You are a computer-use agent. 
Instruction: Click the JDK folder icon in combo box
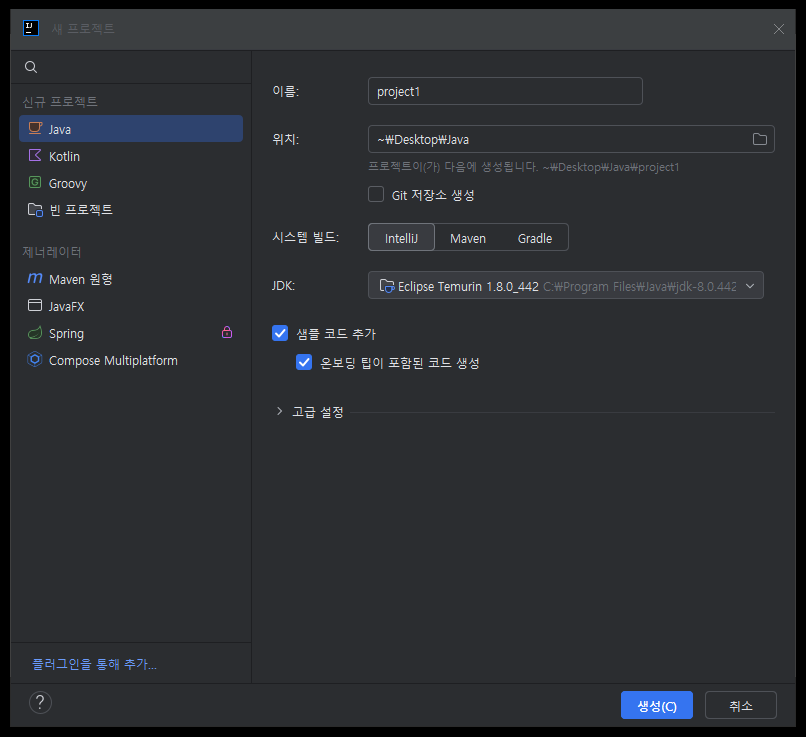(x=387, y=286)
